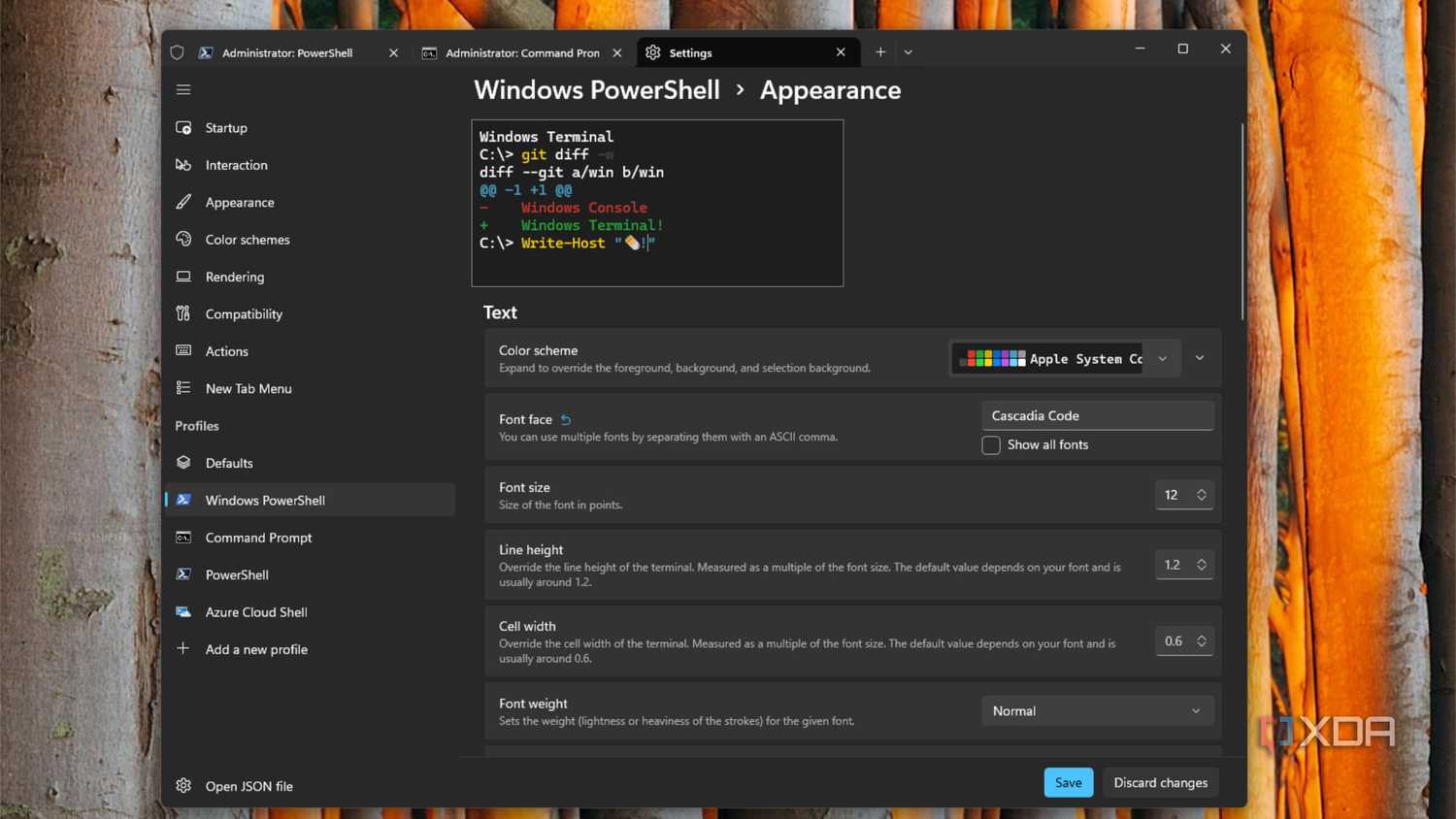Open Compatibility settings page
This screenshot has width=1456, height=819.
click(x=310, y=314)
